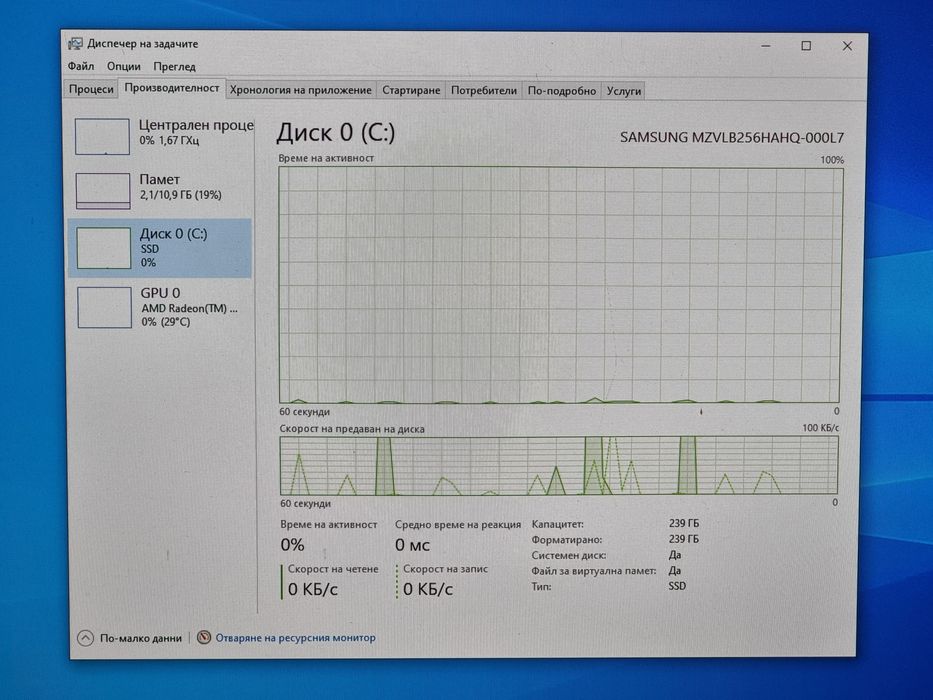Open the Преглед menu
The image size is (933, 700).
[174, 67]
